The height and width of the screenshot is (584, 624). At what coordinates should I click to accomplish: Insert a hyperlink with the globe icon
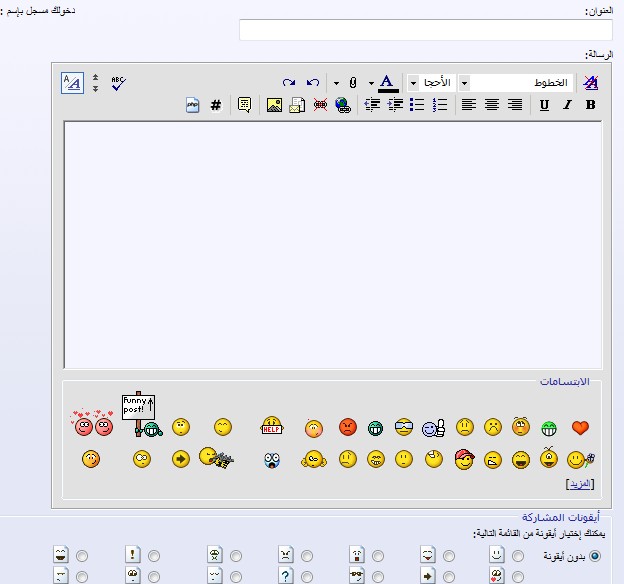tap(343, 105)
